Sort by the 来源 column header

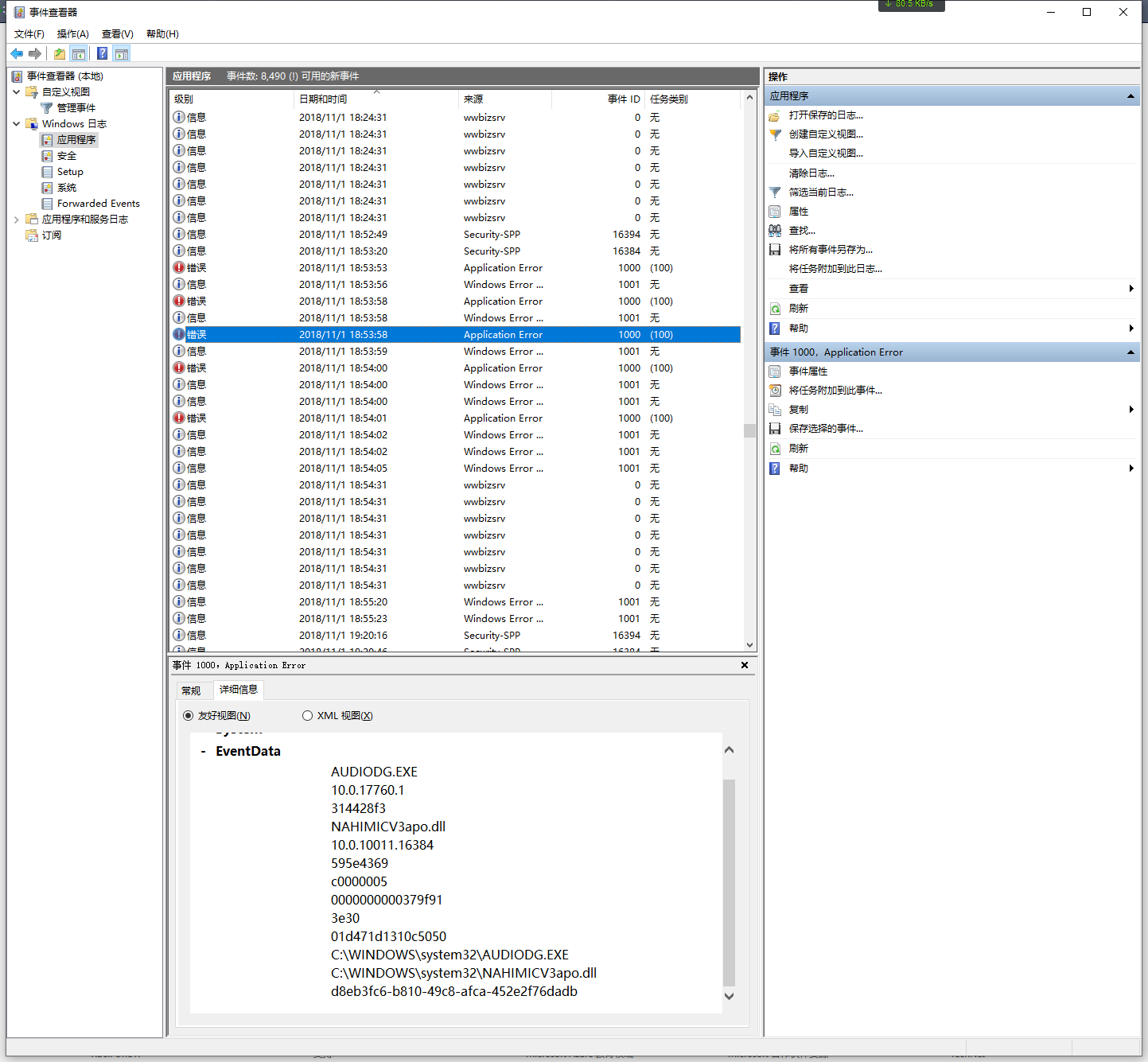tap(505, 99)
